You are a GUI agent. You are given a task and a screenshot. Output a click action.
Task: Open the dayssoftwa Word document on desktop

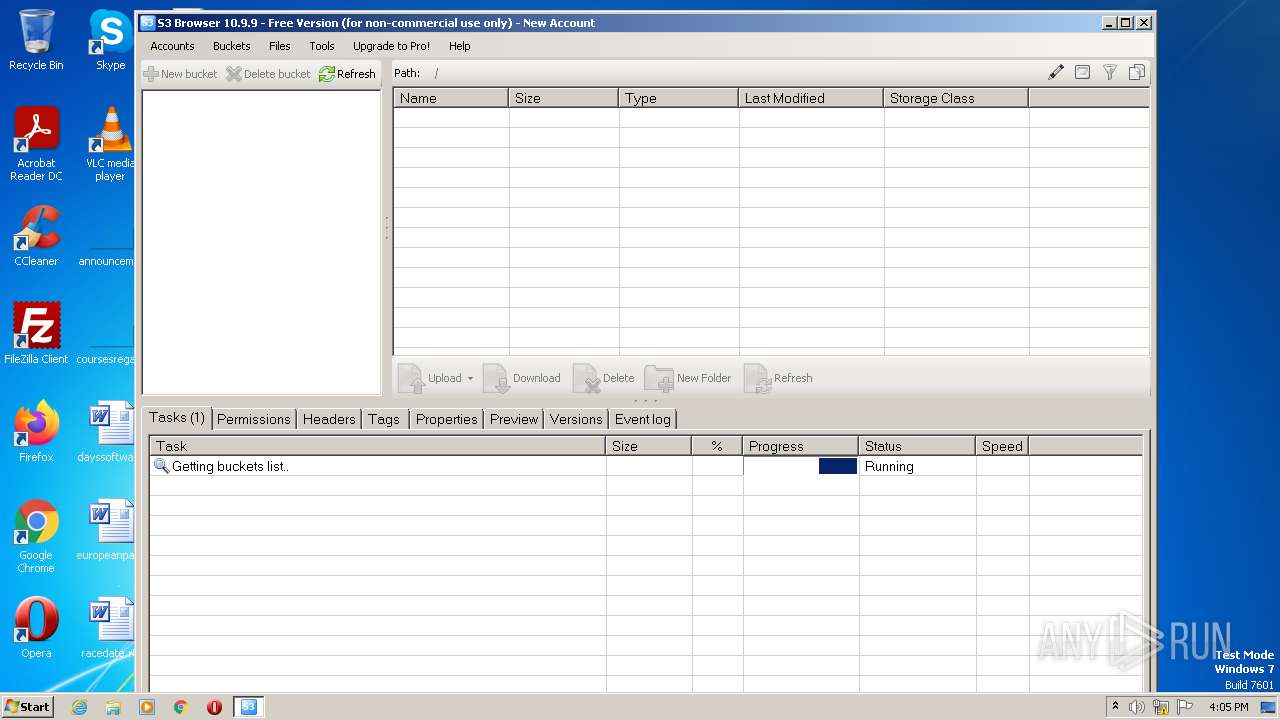point(108,432)
